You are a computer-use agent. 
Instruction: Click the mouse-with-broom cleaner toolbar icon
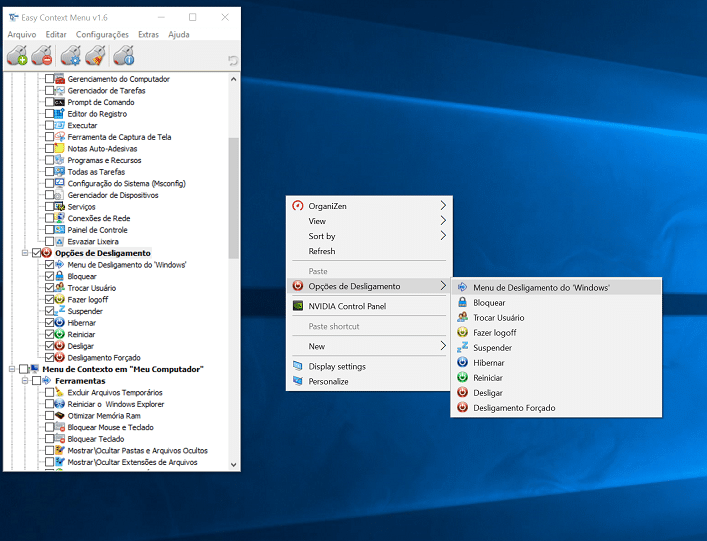(x=96, y=55)
